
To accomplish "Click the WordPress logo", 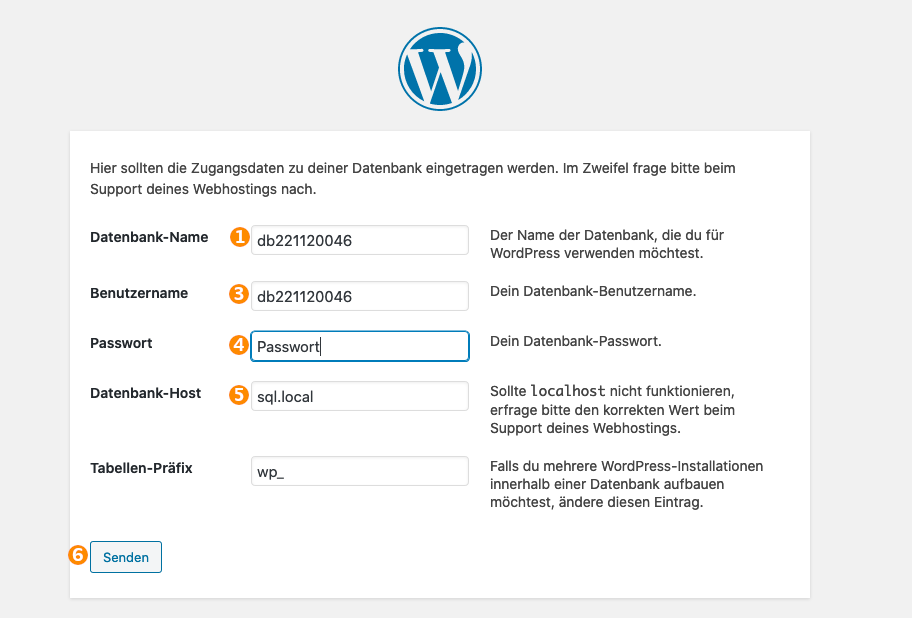I will (x=440, y=69).
